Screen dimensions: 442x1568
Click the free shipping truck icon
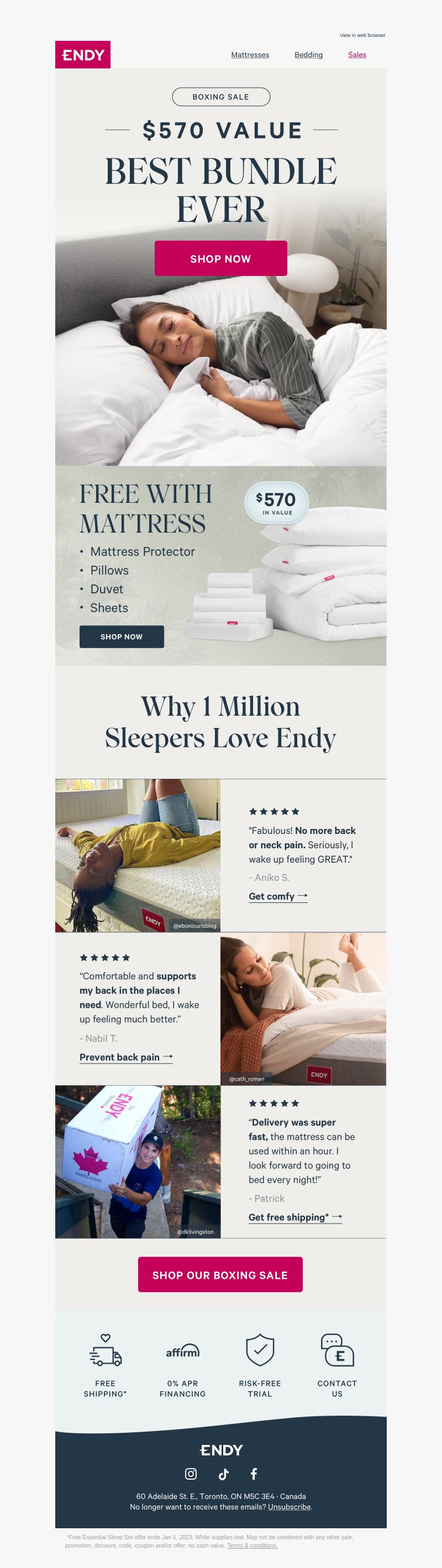[x=106, y=1351]
